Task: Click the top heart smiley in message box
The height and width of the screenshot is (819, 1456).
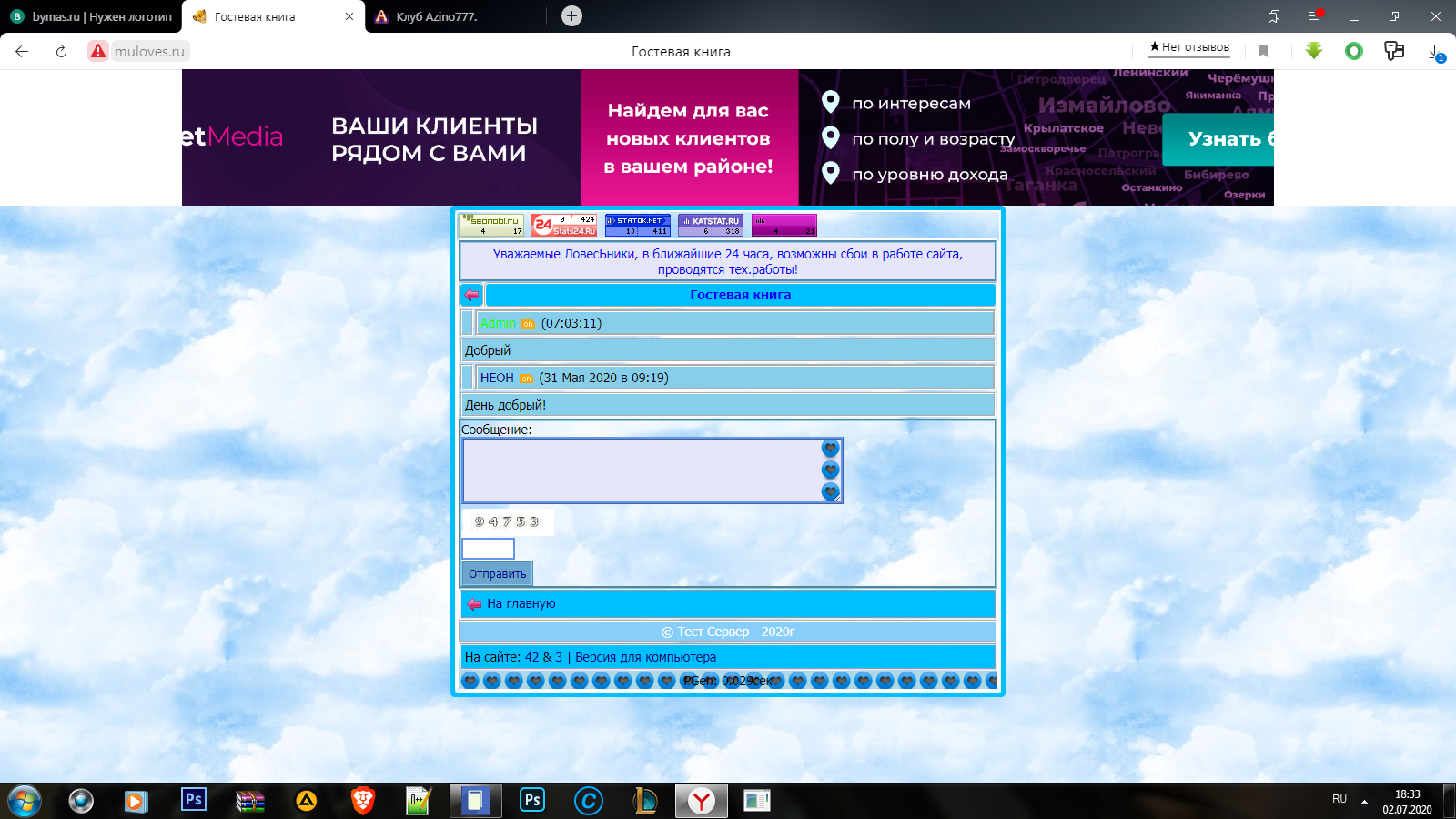Action: [830, 448]
